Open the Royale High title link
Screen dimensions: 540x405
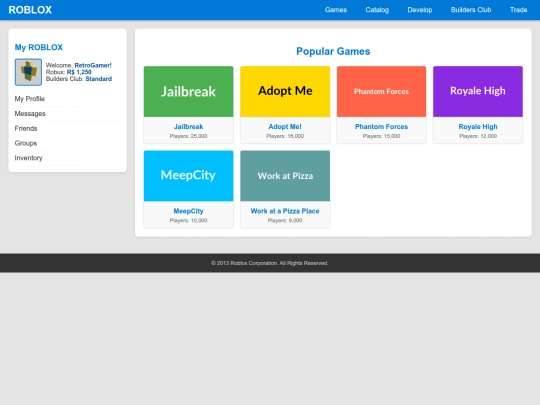point(478,127)
